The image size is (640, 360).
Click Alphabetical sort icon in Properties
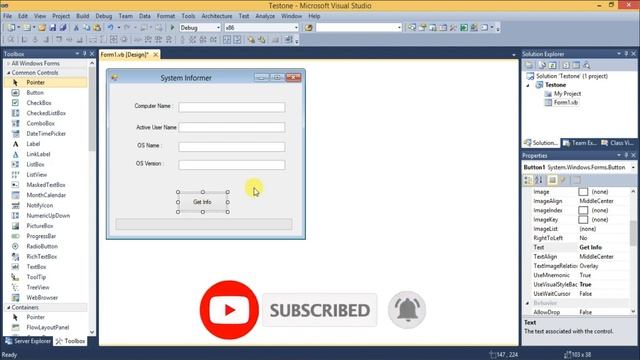539,180
